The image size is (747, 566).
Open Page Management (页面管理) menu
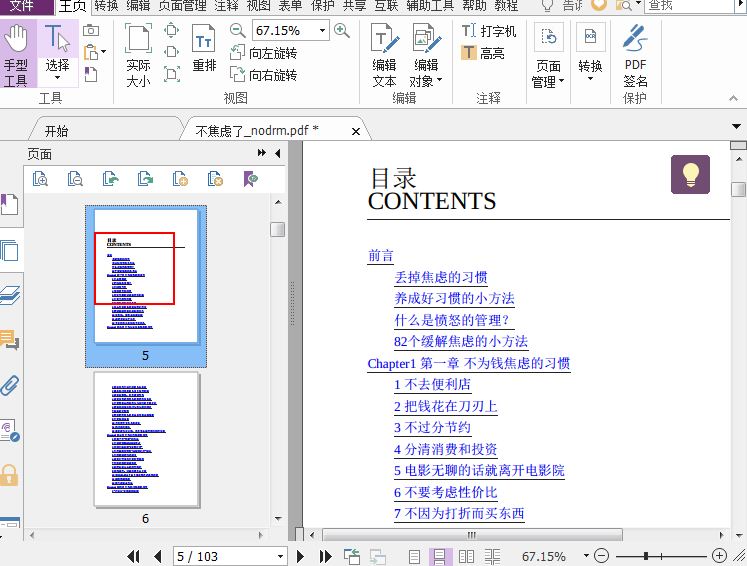(548, 55)
